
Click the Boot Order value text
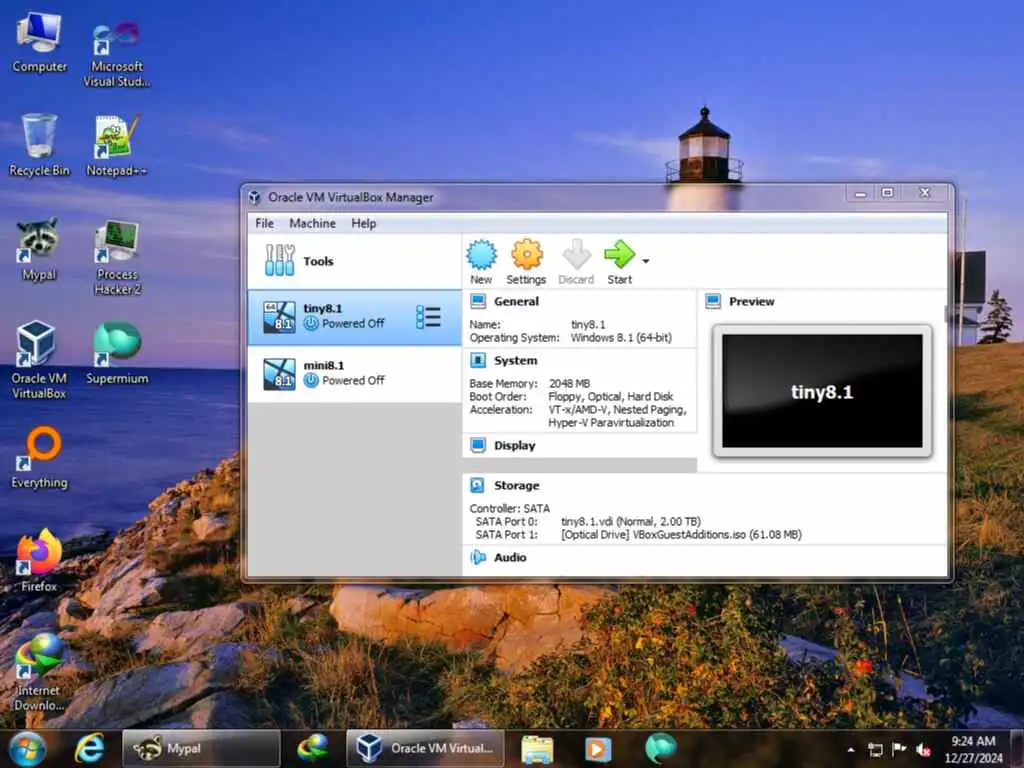611,397
